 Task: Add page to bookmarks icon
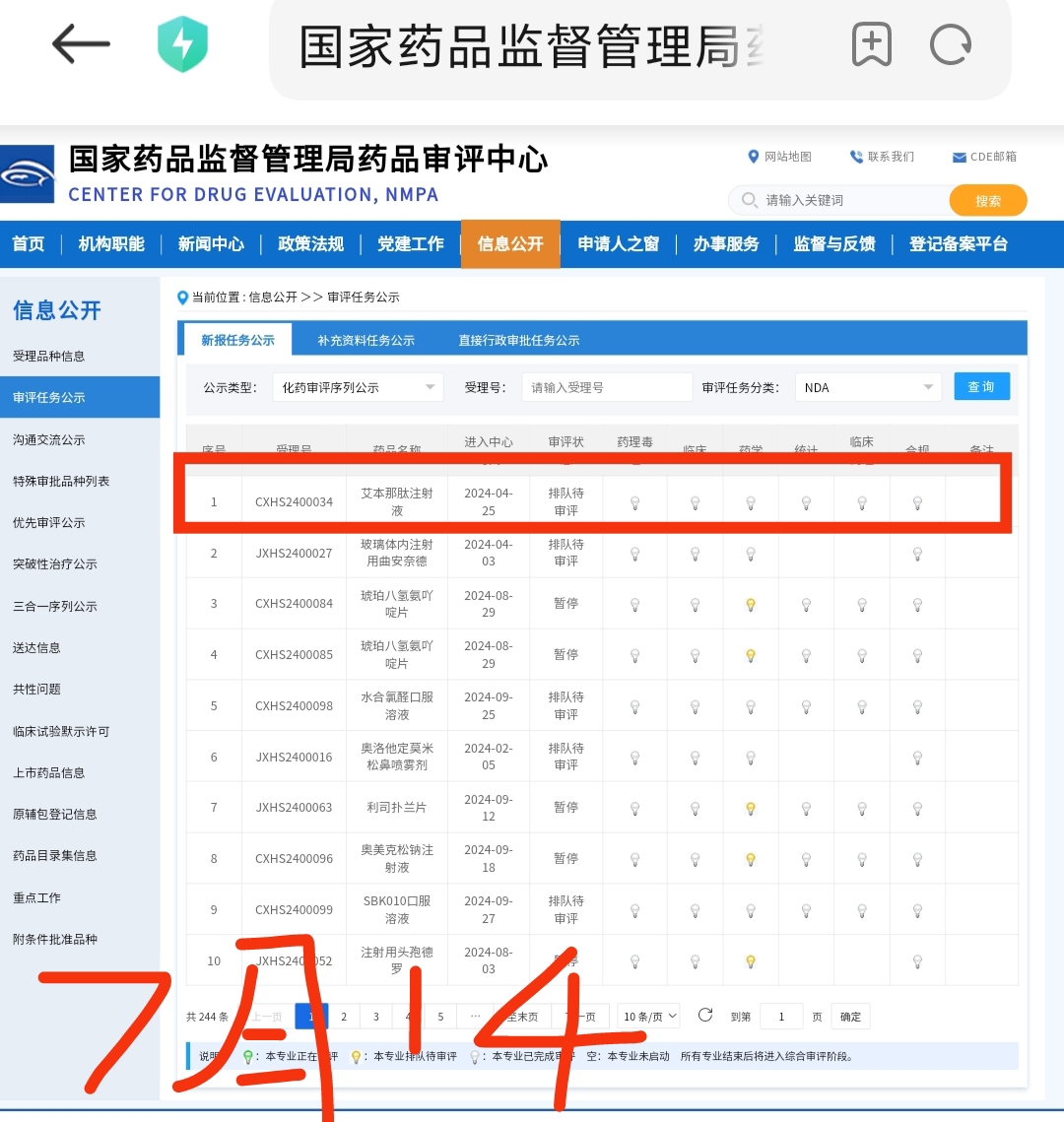pyautogui.click(x=872, y=43)
